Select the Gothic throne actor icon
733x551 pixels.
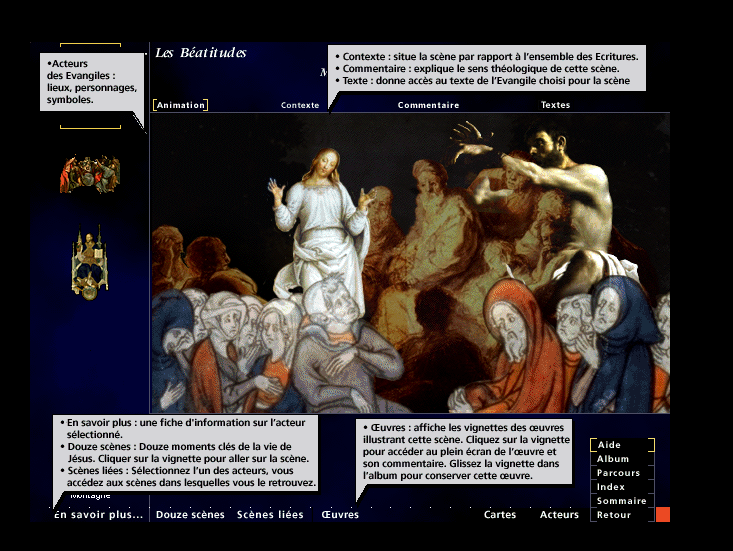[x=89, y=261]
